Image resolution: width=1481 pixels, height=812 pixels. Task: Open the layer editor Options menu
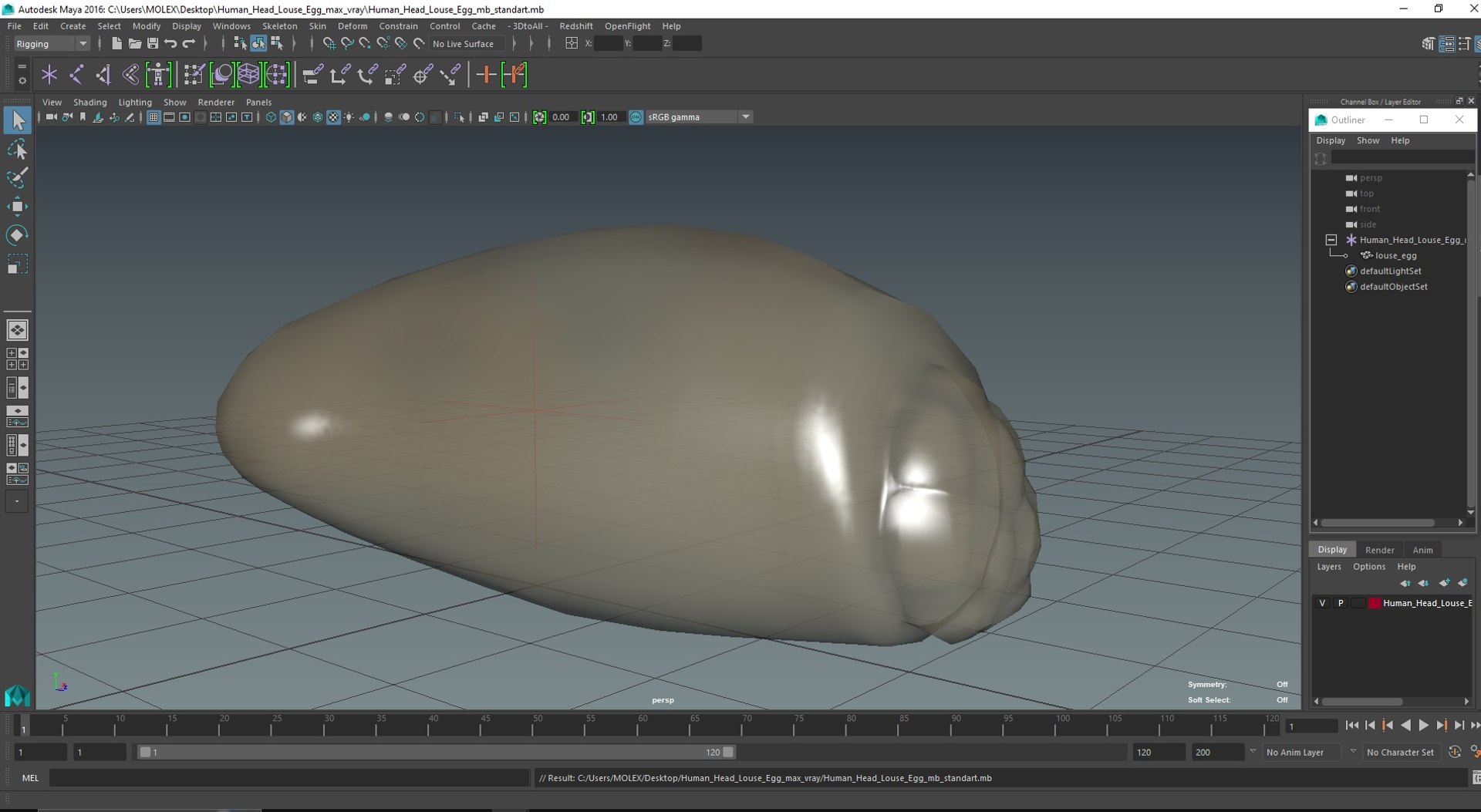click(1369, 567)
